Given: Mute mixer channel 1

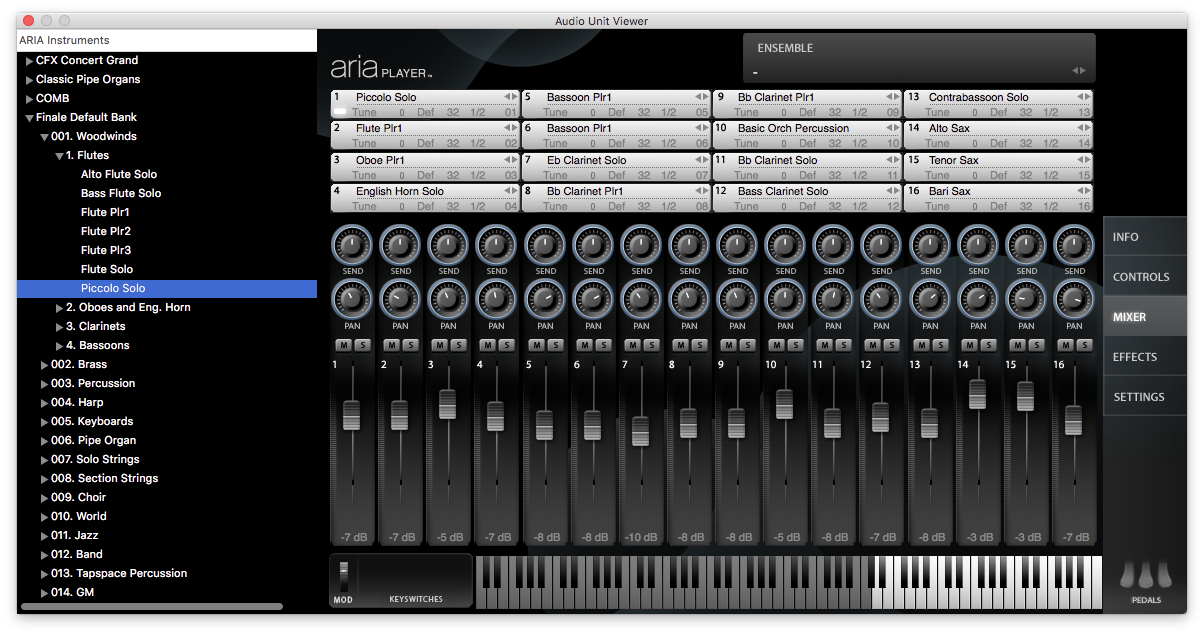Looking at the screenshot, I should tap(343, 345).
